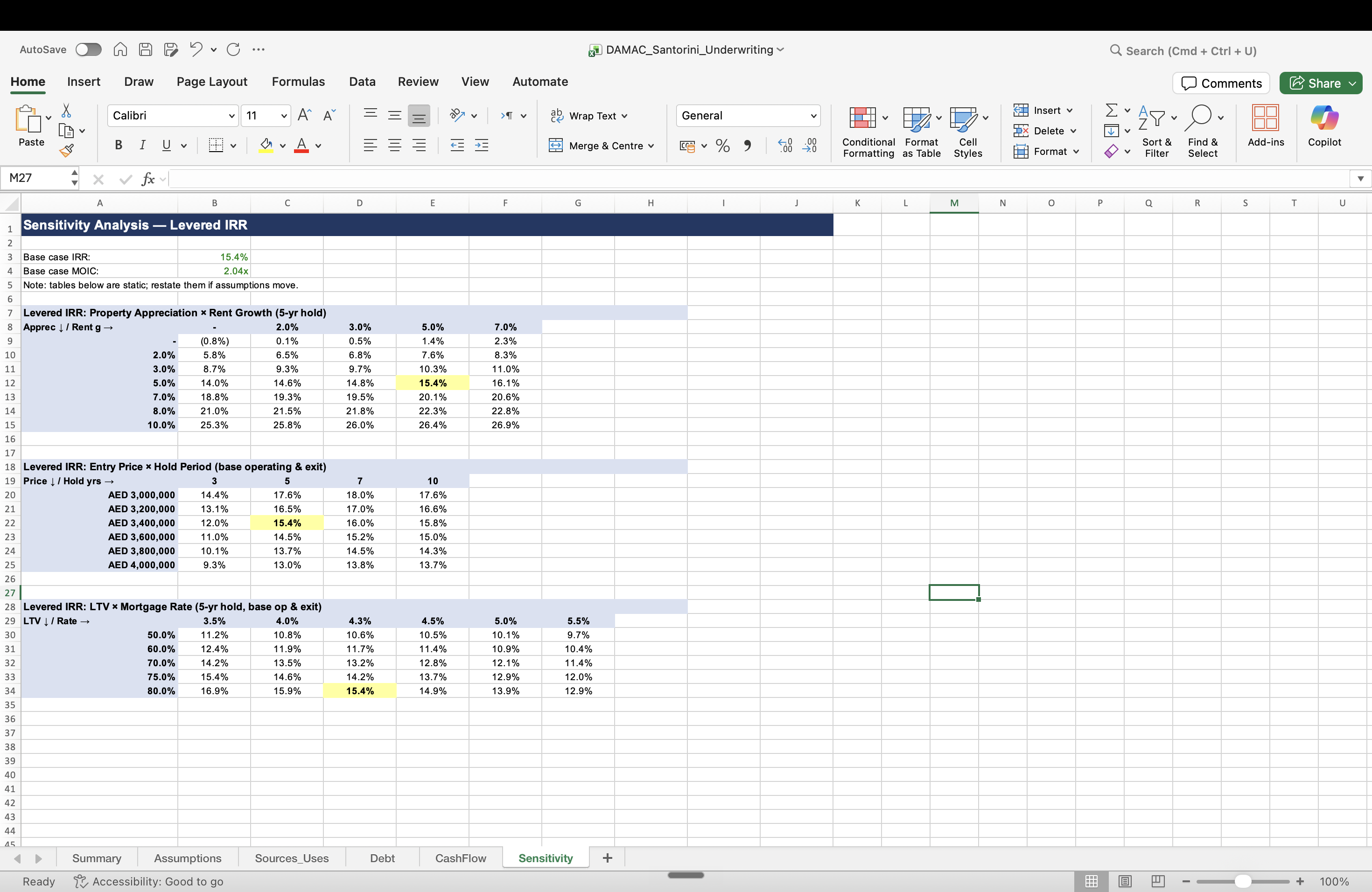
Task: Click the Increase Font Size icon
Action: tap(304, 115)
